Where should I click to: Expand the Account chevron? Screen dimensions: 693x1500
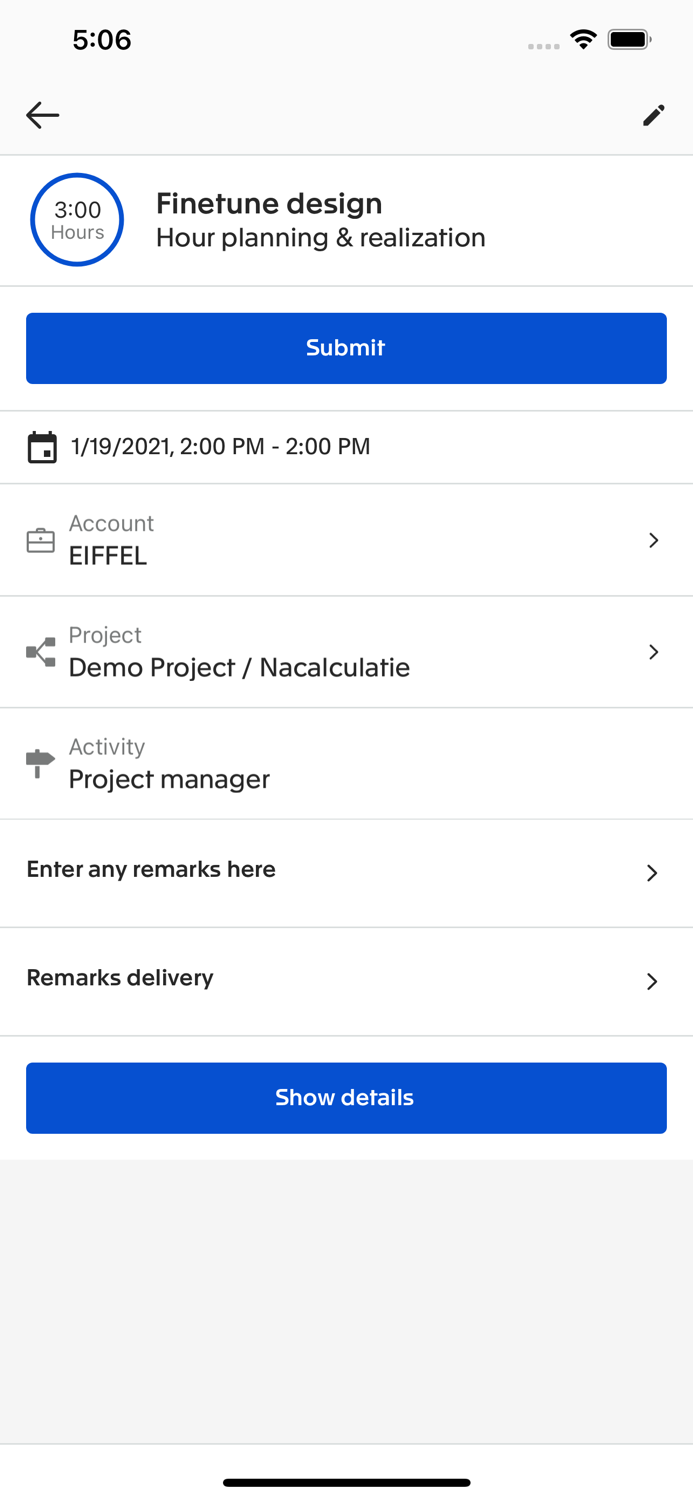(653, 540)
